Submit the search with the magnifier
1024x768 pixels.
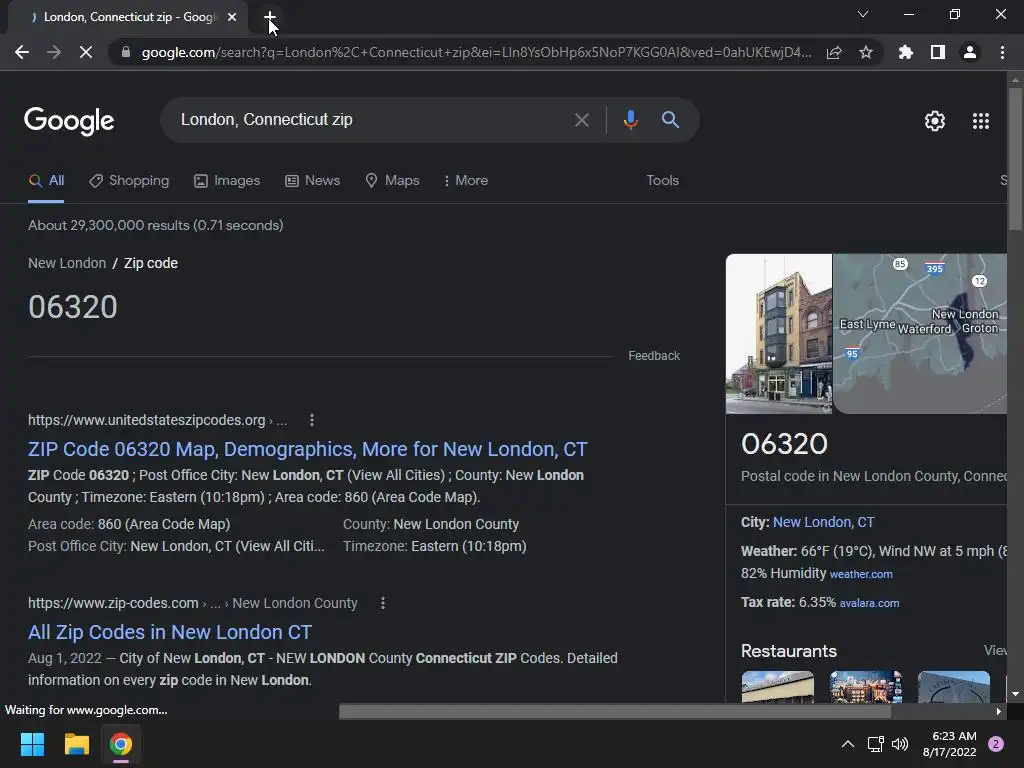pyautogui.click(x=670, y=120)
